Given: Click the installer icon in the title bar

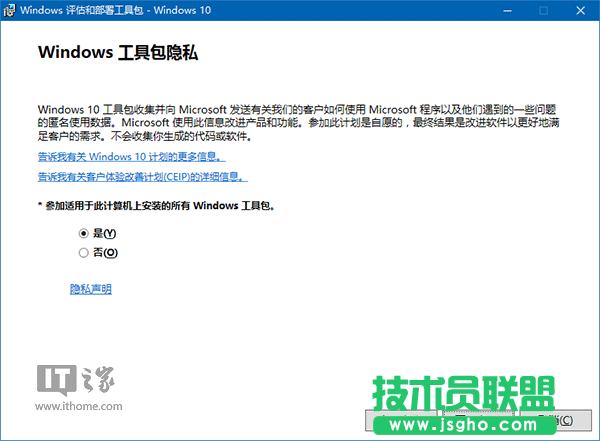Looking at the screenshot, I should [x=9, y=10].
